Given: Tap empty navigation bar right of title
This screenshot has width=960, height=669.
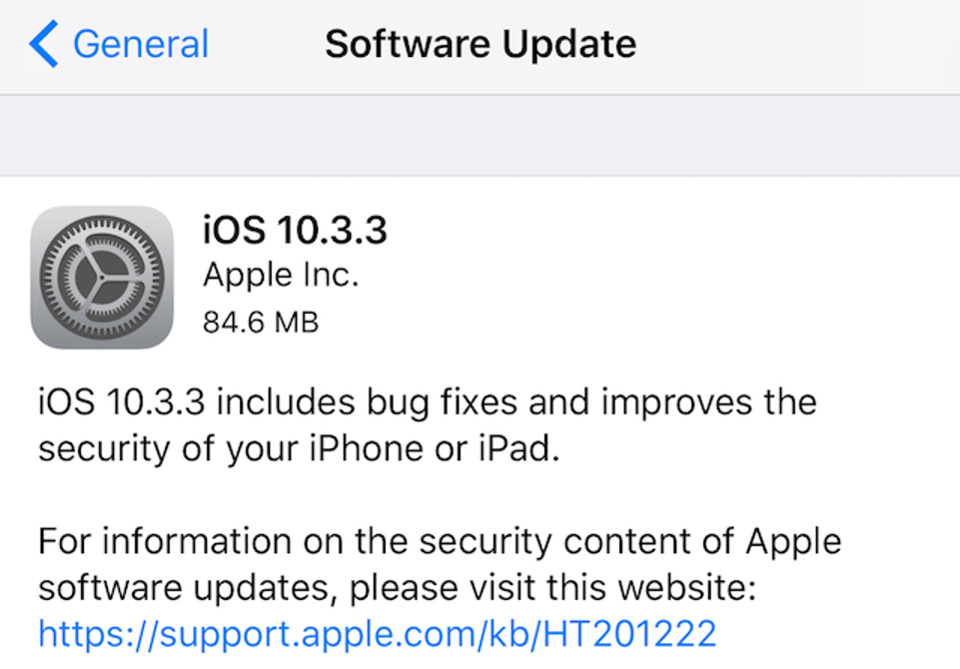Looking at the screenshot, I should [x=800, y=45].
